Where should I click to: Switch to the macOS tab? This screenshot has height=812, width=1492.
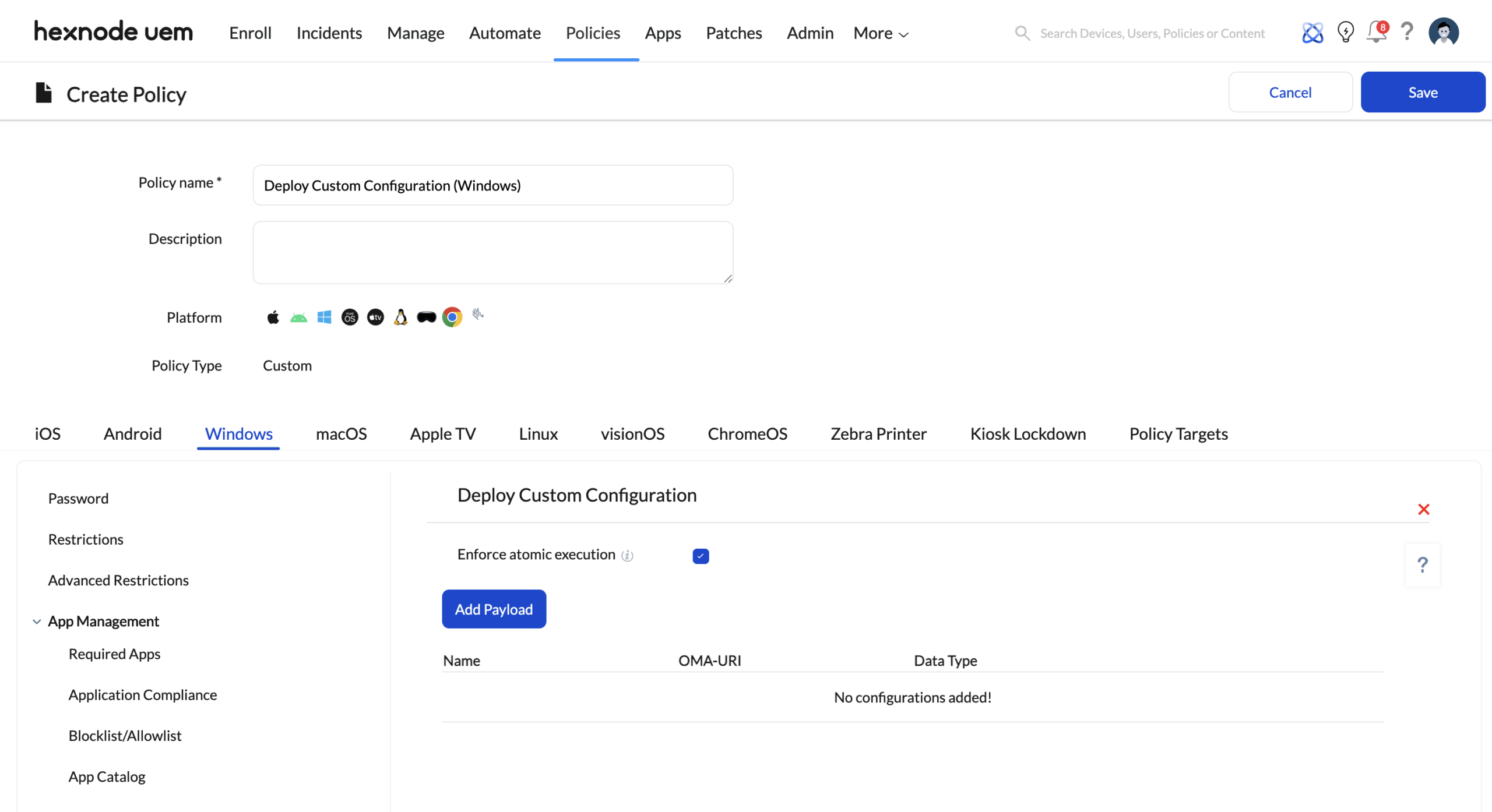(x=341, y=433)
